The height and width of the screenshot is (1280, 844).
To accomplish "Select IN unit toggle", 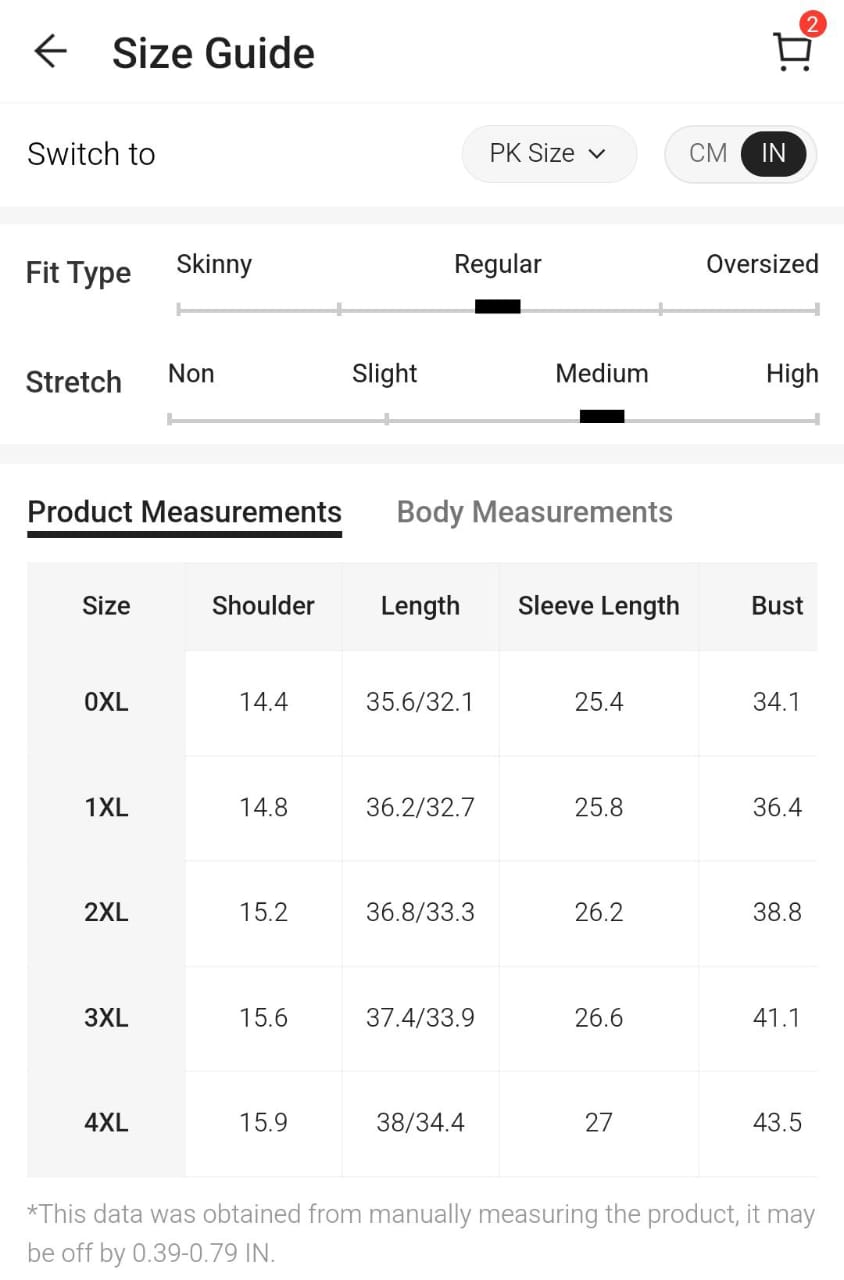I will (x=773, y=154).
